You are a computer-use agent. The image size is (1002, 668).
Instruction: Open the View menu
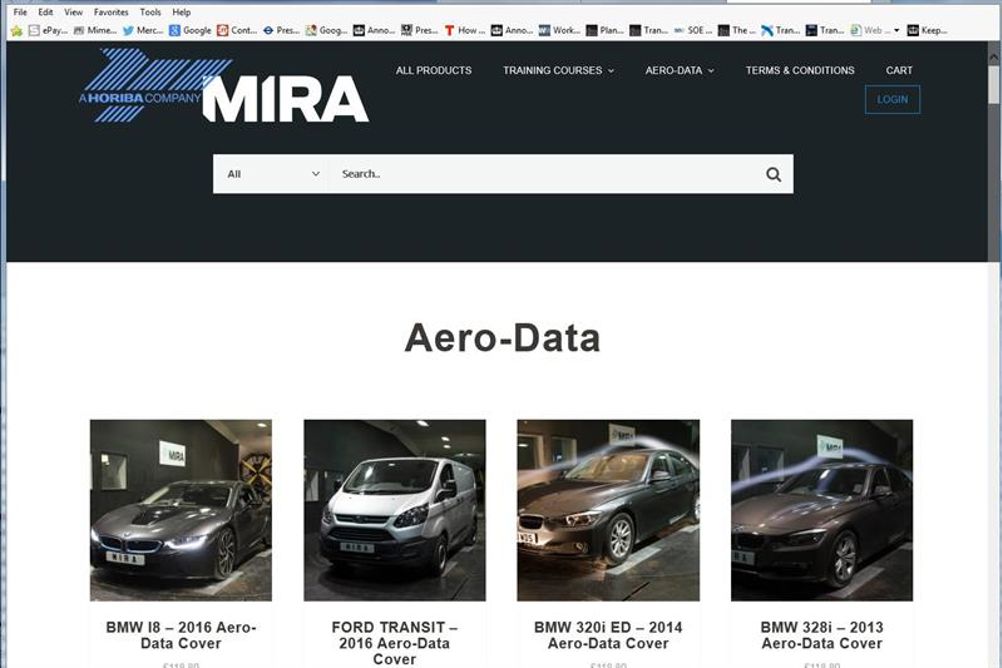coord(73,12)
